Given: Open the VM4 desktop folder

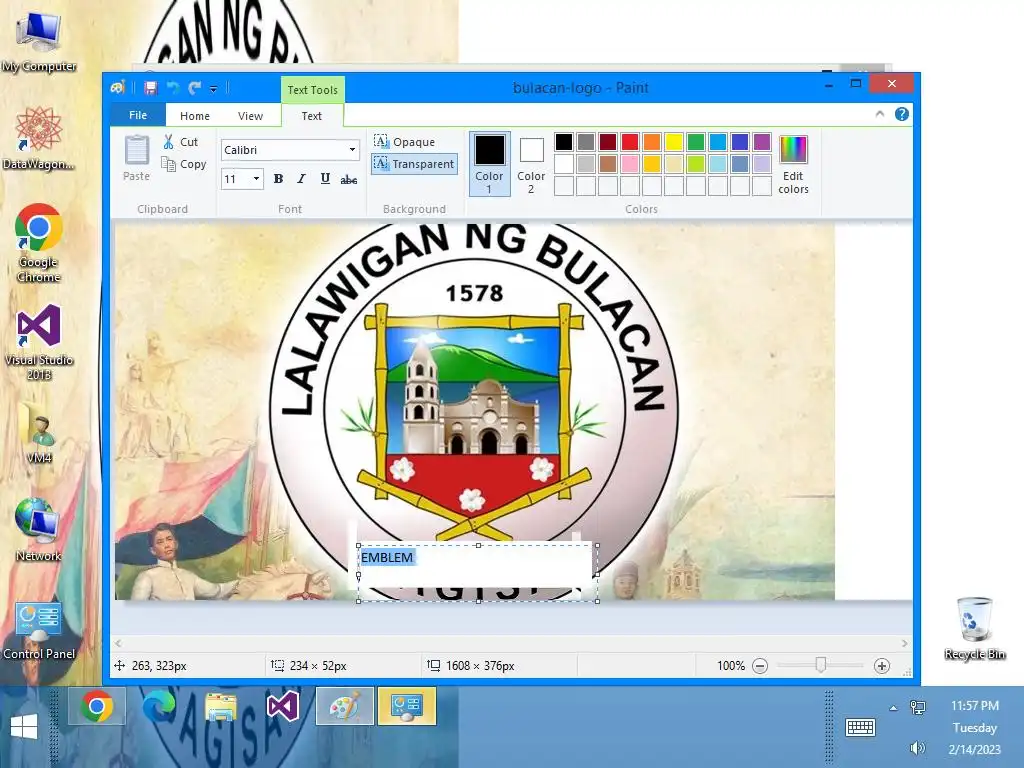Looking at the screenshot, I should coord(39,432).
